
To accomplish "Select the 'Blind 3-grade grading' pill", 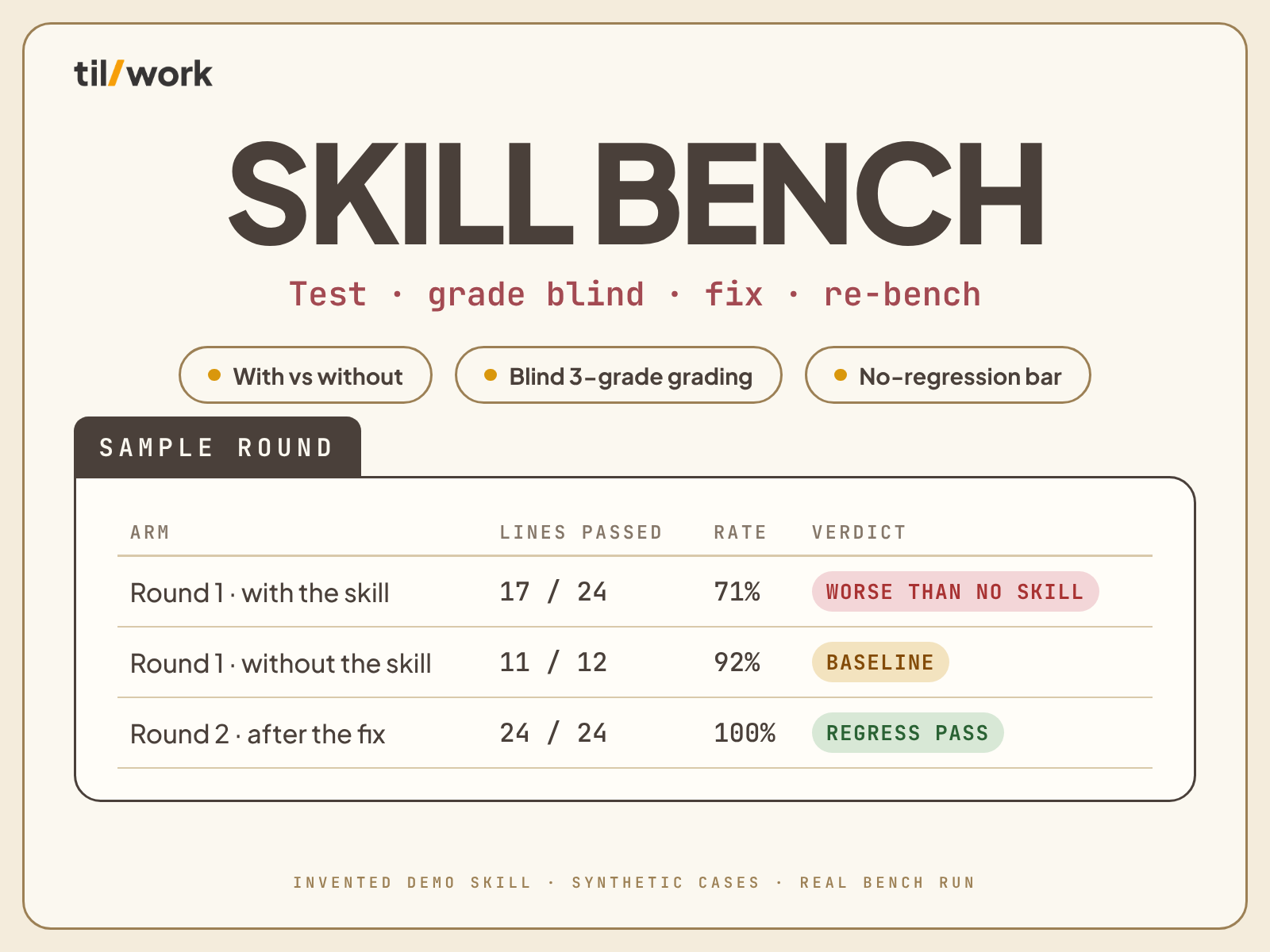I will pyautogui.click(x=618, y=375).
